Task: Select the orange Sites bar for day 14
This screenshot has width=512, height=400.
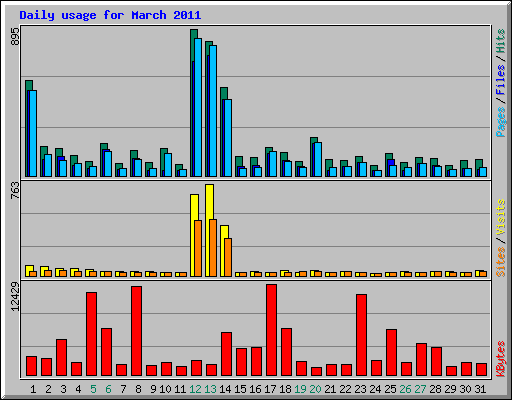Action: click(228, 258)
